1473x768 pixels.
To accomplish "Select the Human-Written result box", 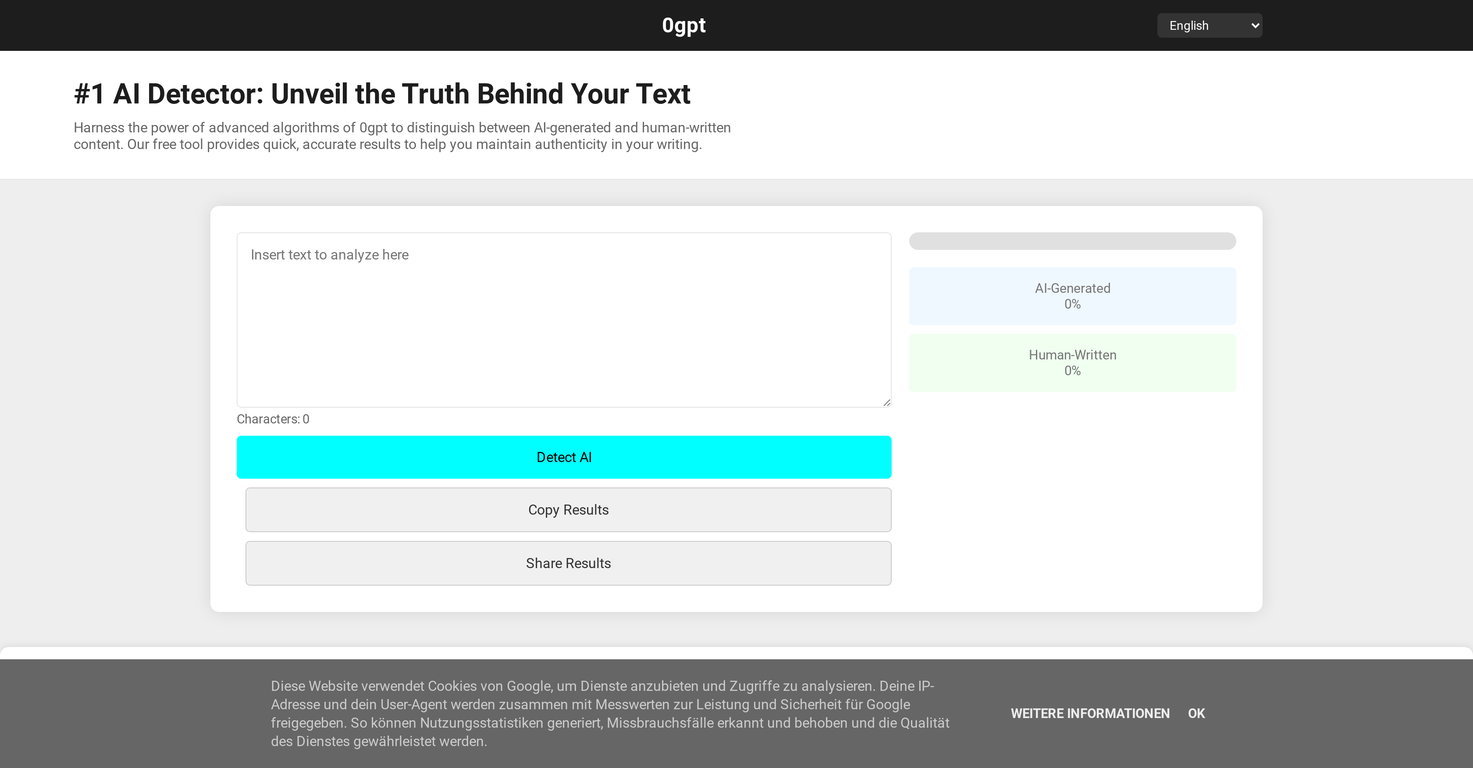I will 1072,363.
